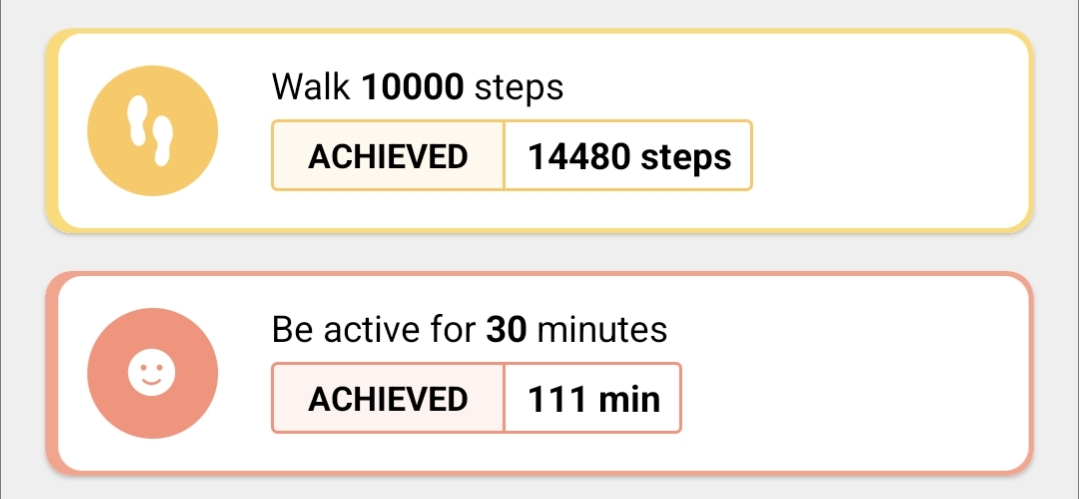Tap the bold 10000 step target number
This screenshot has height=499, width=1079.
pos(412,88)
